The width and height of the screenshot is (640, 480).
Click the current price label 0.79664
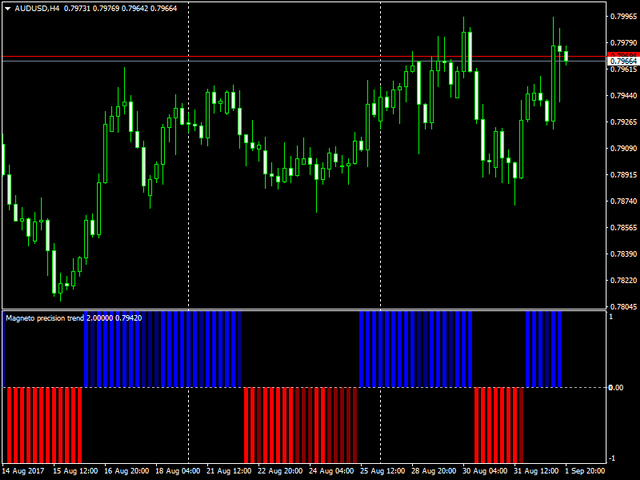point(623,61)
